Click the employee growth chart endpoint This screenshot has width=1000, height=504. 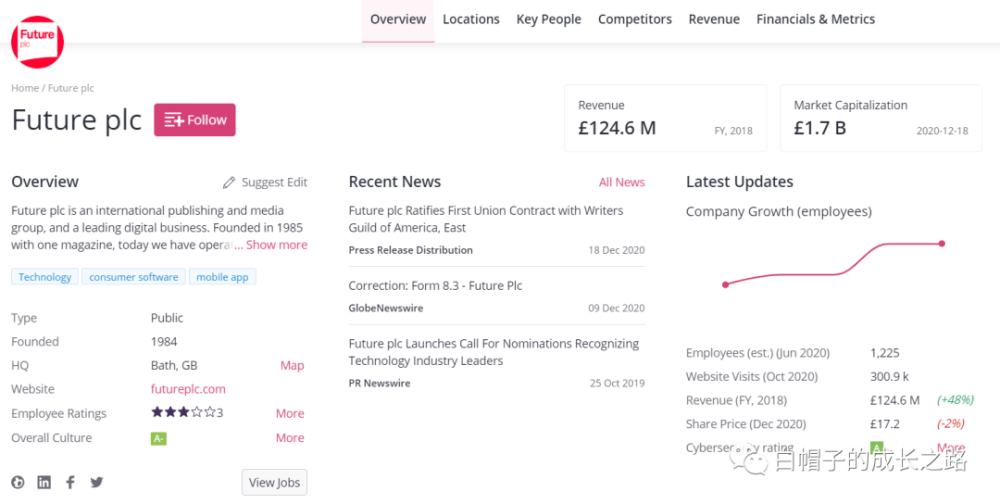coord(942,243)
